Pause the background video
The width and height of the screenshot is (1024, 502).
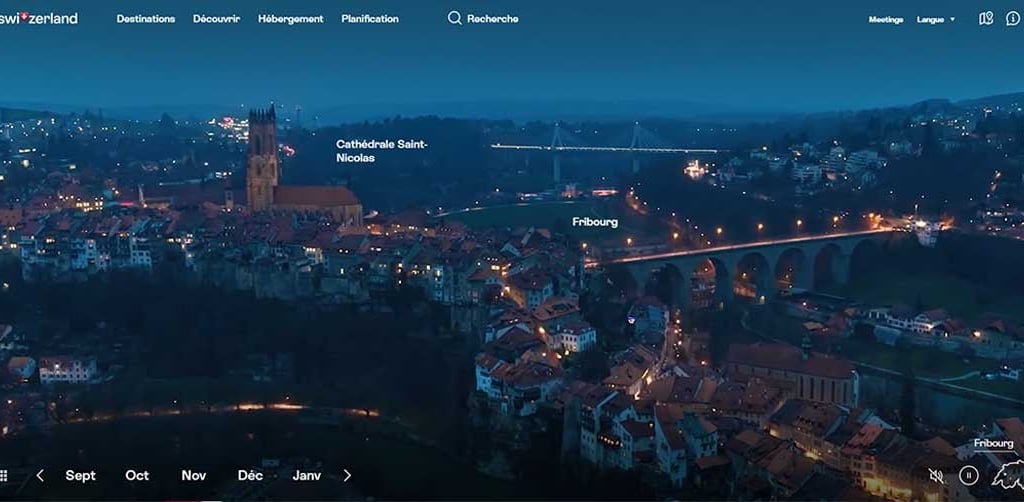pyautogui.click(x=968, y=475)
